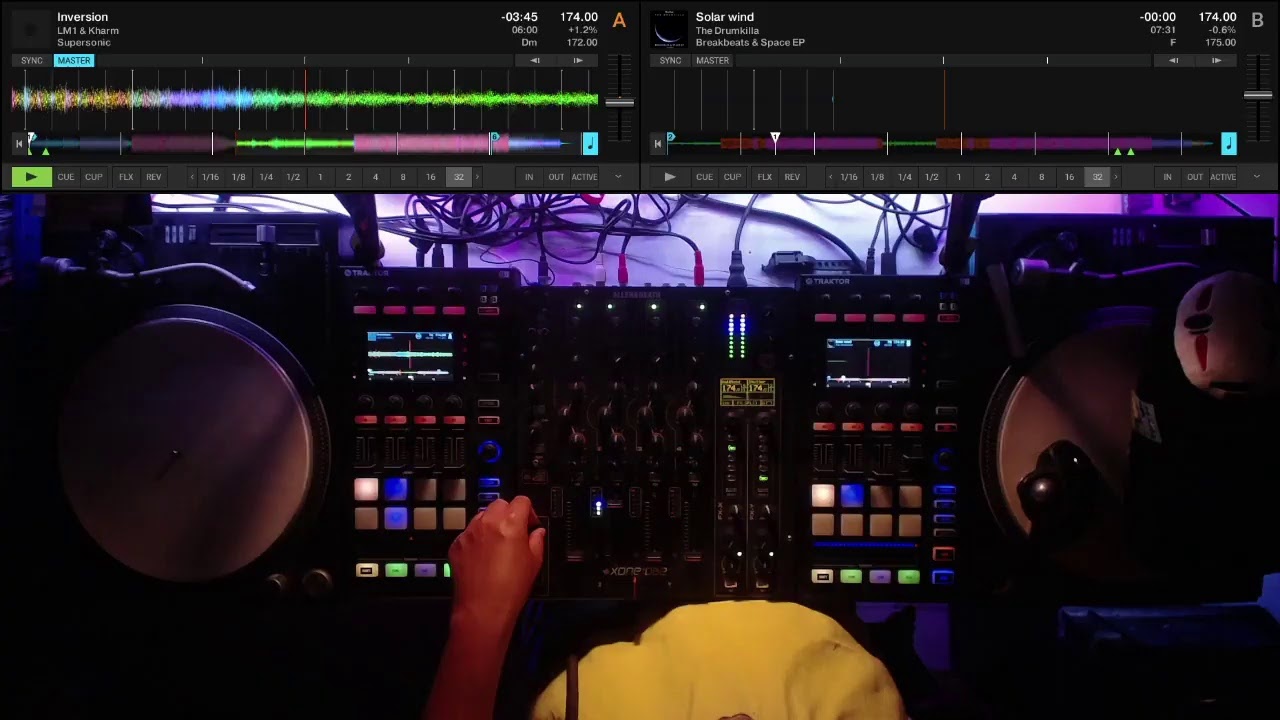Show larger loop sizes on Deck A
This screenshot has width=1280, height=720.
(477, 177)
